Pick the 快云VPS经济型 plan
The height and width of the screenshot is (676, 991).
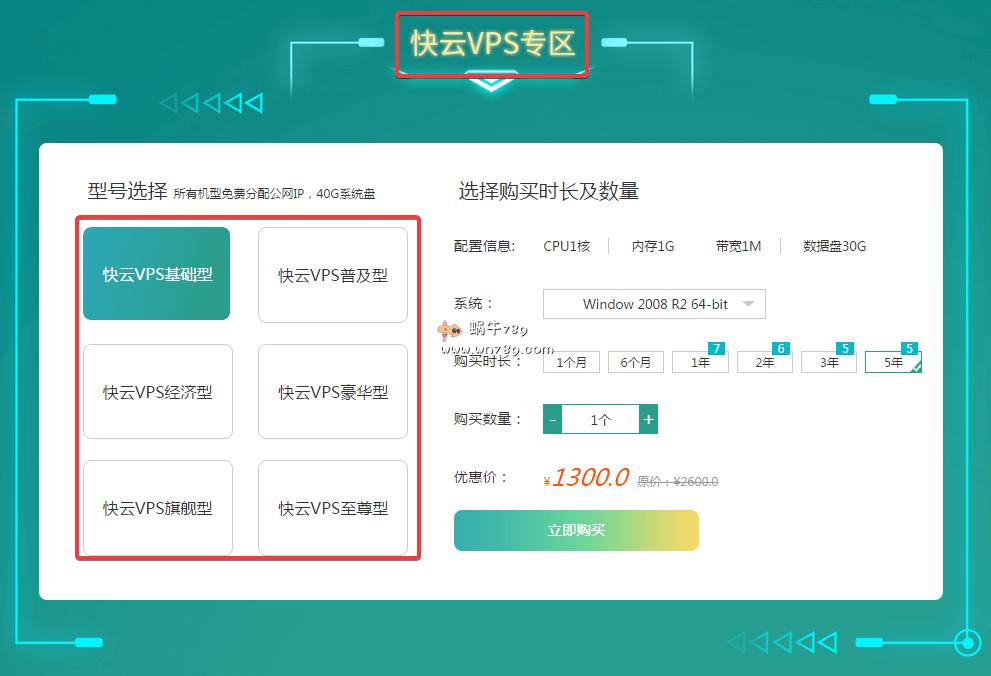[x=157, y=391]
